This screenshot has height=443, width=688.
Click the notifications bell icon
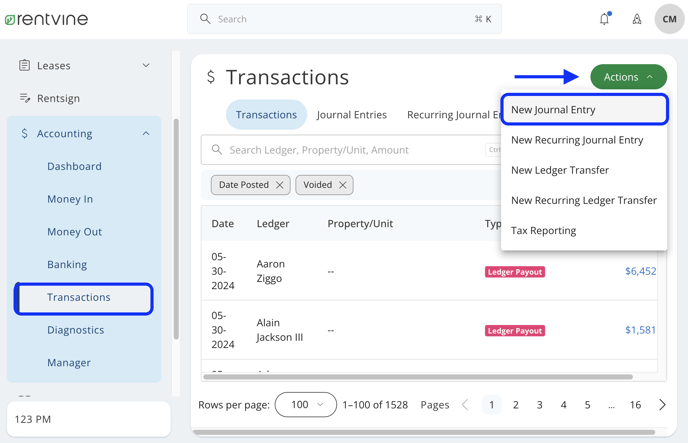[604, 19]
